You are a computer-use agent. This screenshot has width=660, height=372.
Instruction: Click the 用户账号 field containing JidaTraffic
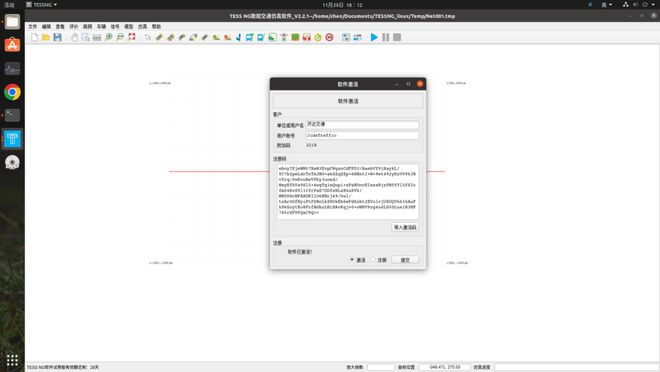tap(362, 136)
